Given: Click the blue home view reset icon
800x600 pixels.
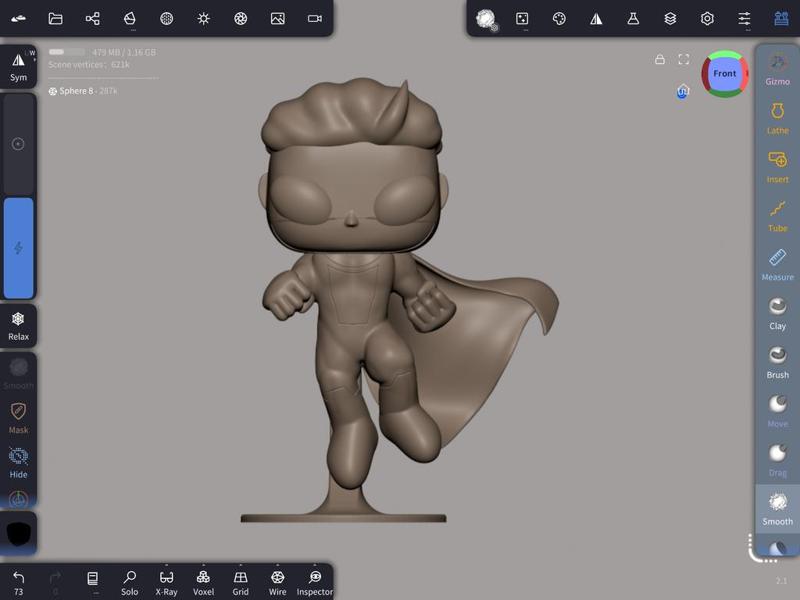Looking at the screenshot, I should [683, 92].
